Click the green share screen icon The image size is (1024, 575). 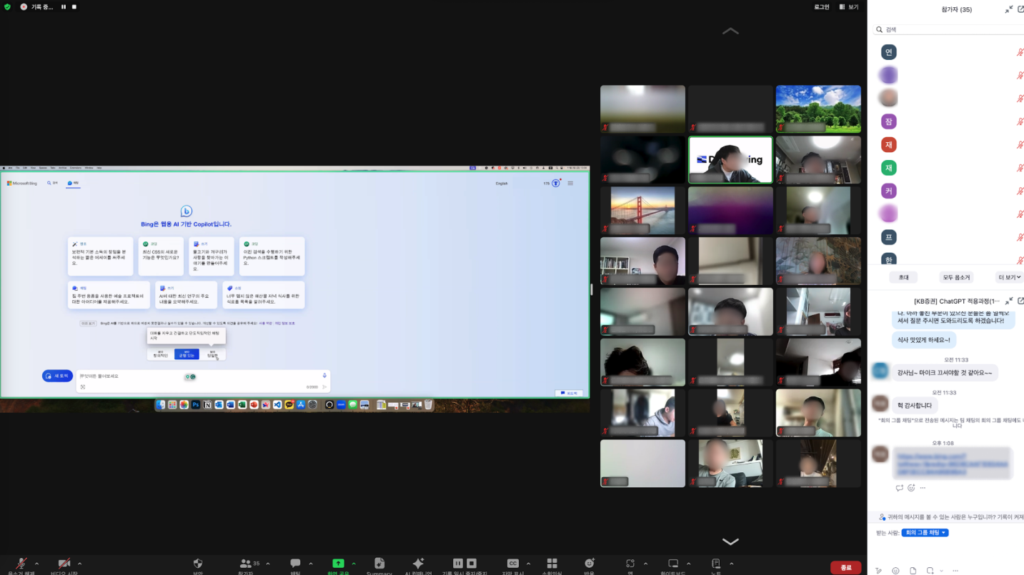pyautogui.click(x=338, y=564)
